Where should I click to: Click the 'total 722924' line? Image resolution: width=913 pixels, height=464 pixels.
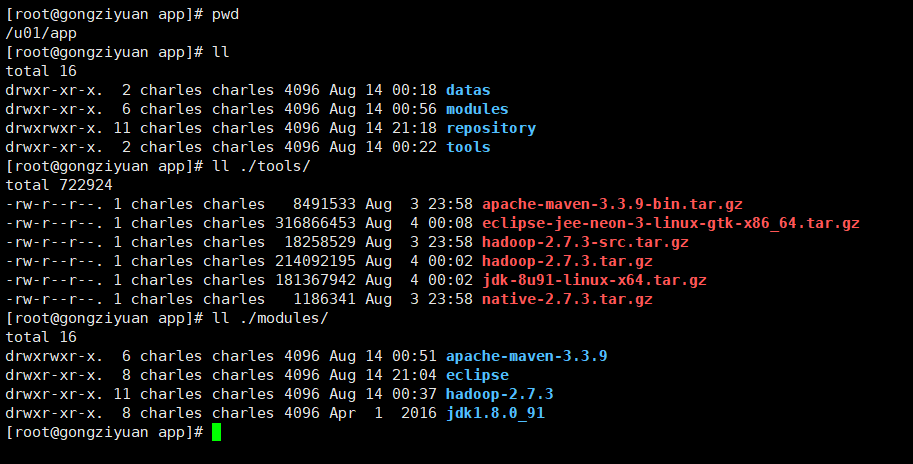pyautogui.click(x=59, y=185)
